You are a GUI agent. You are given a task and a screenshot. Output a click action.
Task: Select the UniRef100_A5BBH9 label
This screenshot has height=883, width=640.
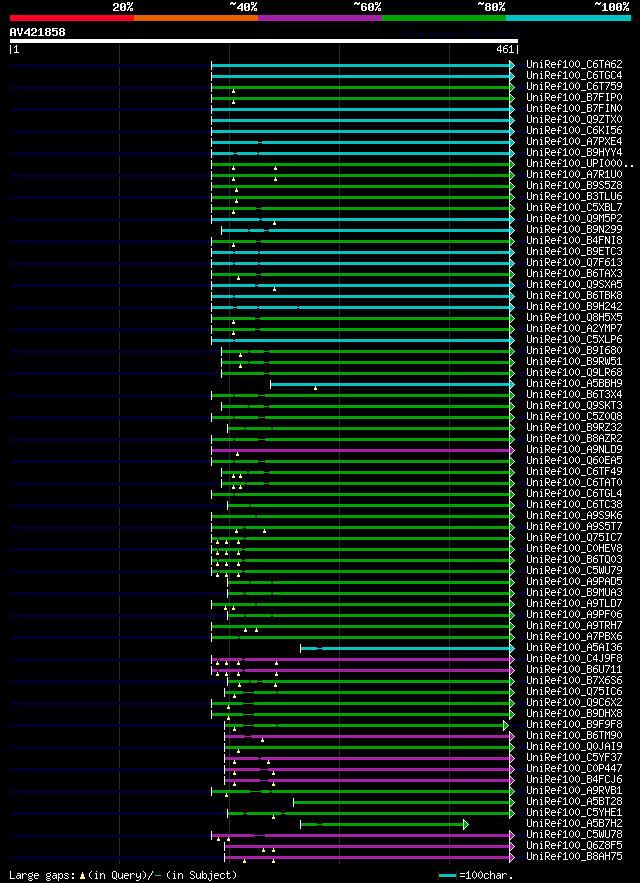pyautogui.click(x=574, y=384)
